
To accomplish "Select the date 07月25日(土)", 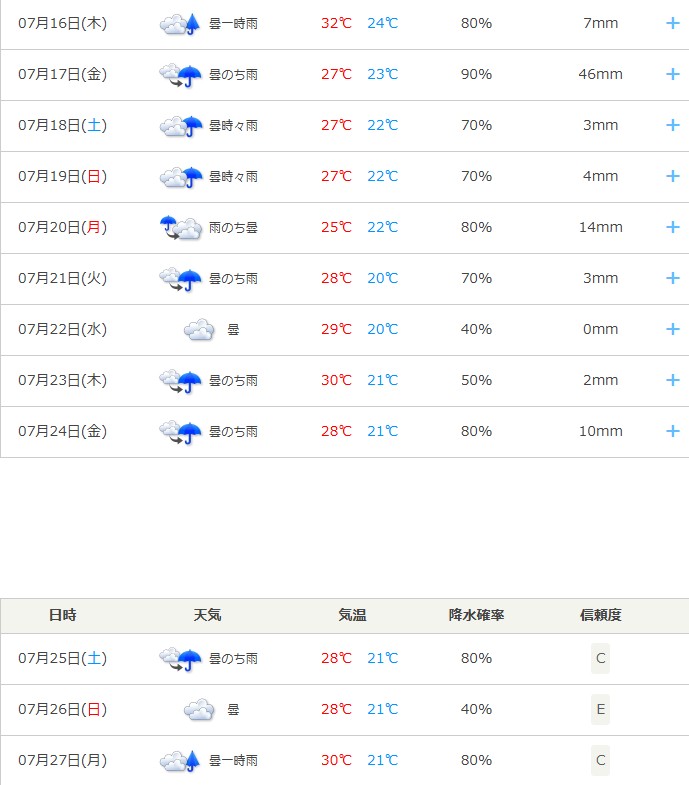I will 63,658.
